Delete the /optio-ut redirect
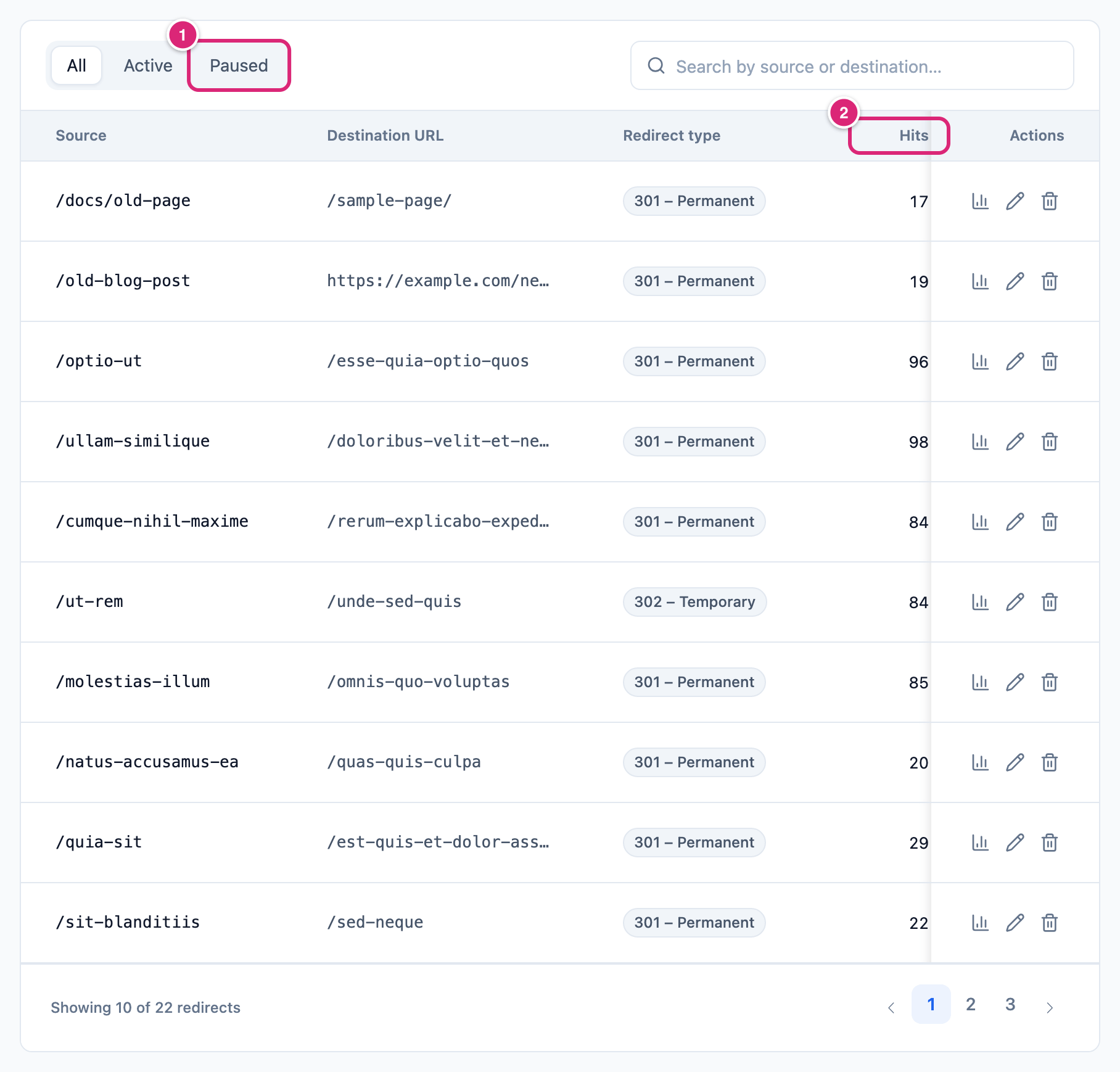 point(1049,361)
